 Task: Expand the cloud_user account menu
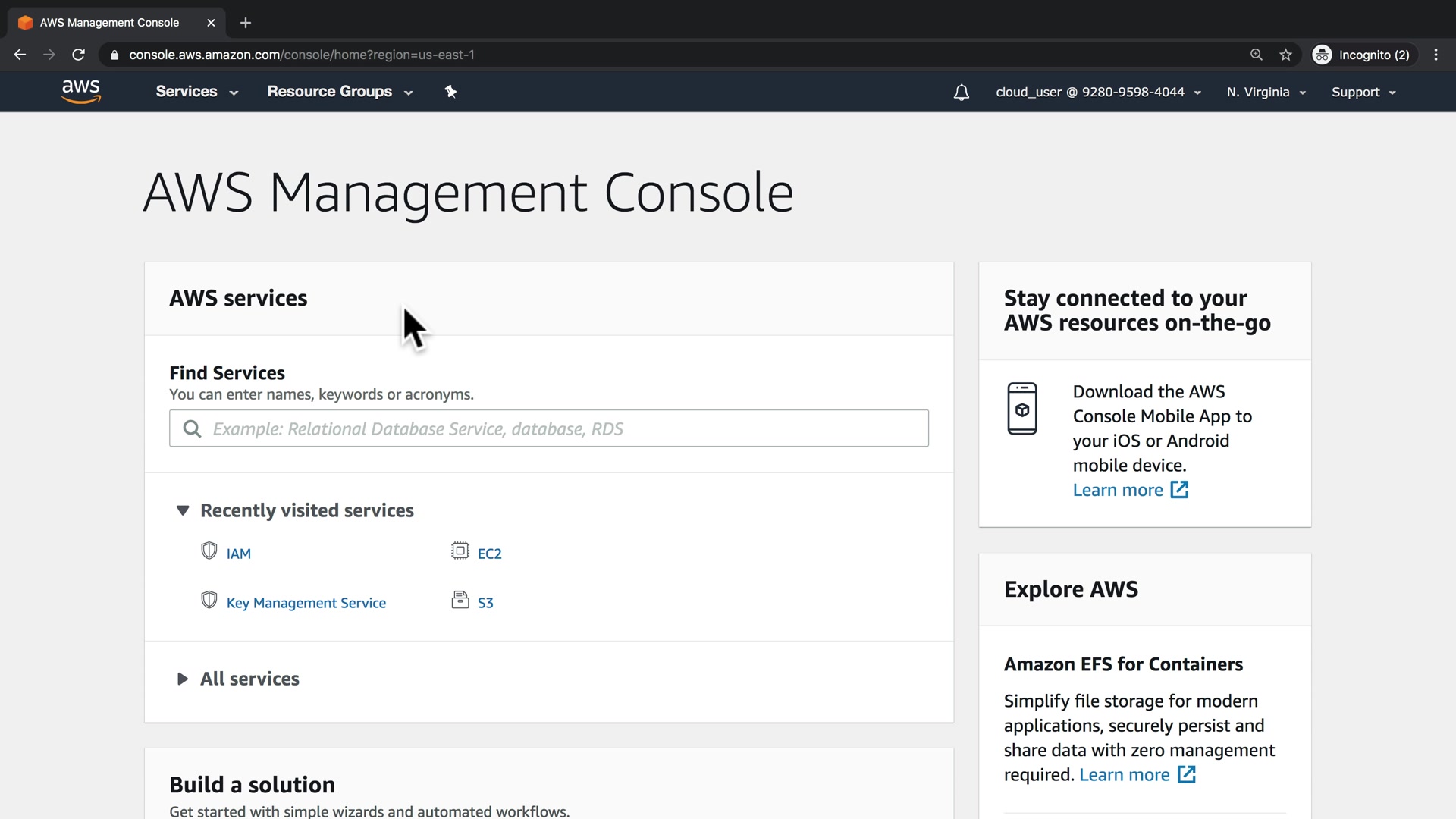point(1097,93)
